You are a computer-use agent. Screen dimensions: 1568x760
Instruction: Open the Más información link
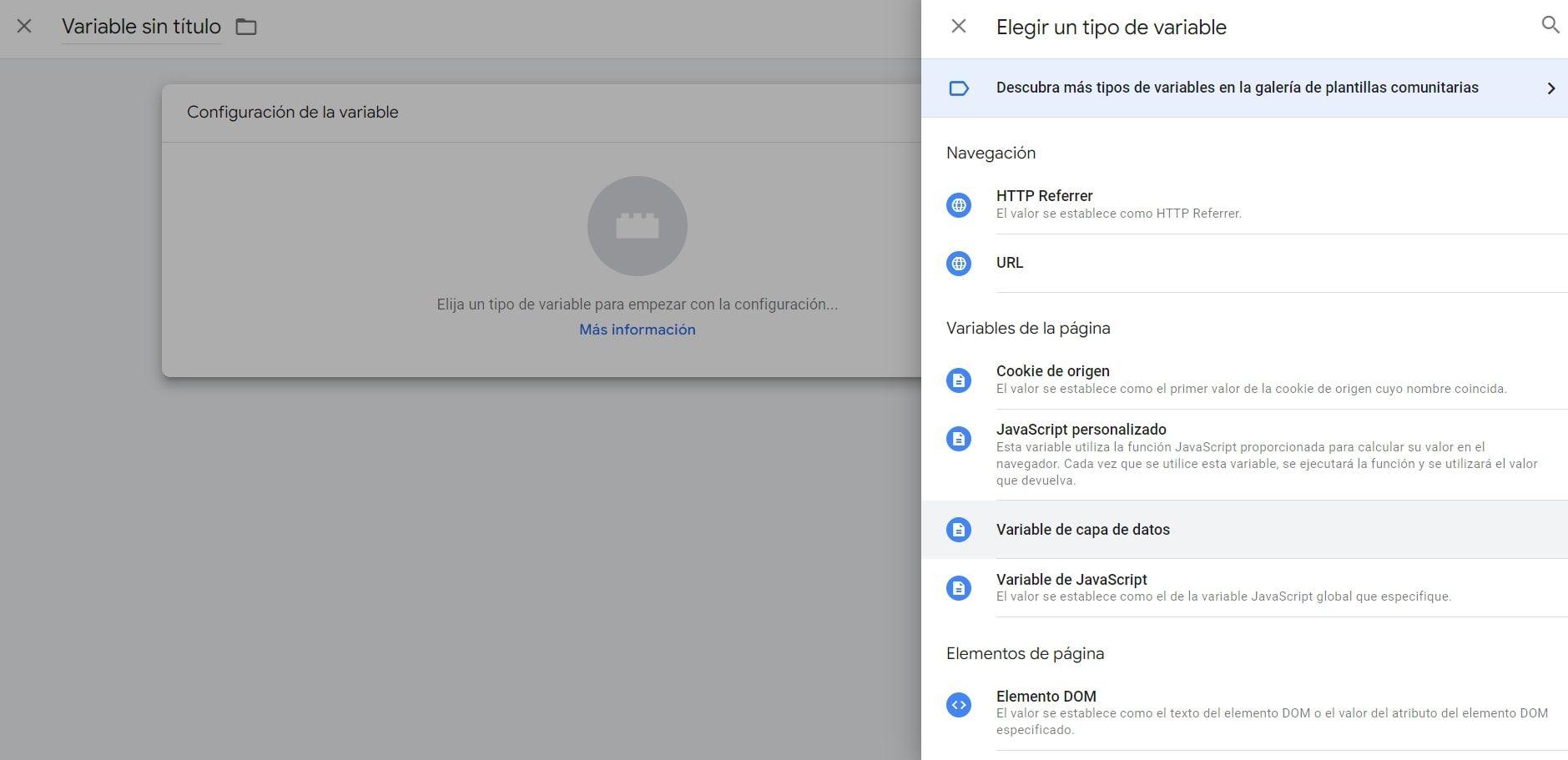click(637, 329)
